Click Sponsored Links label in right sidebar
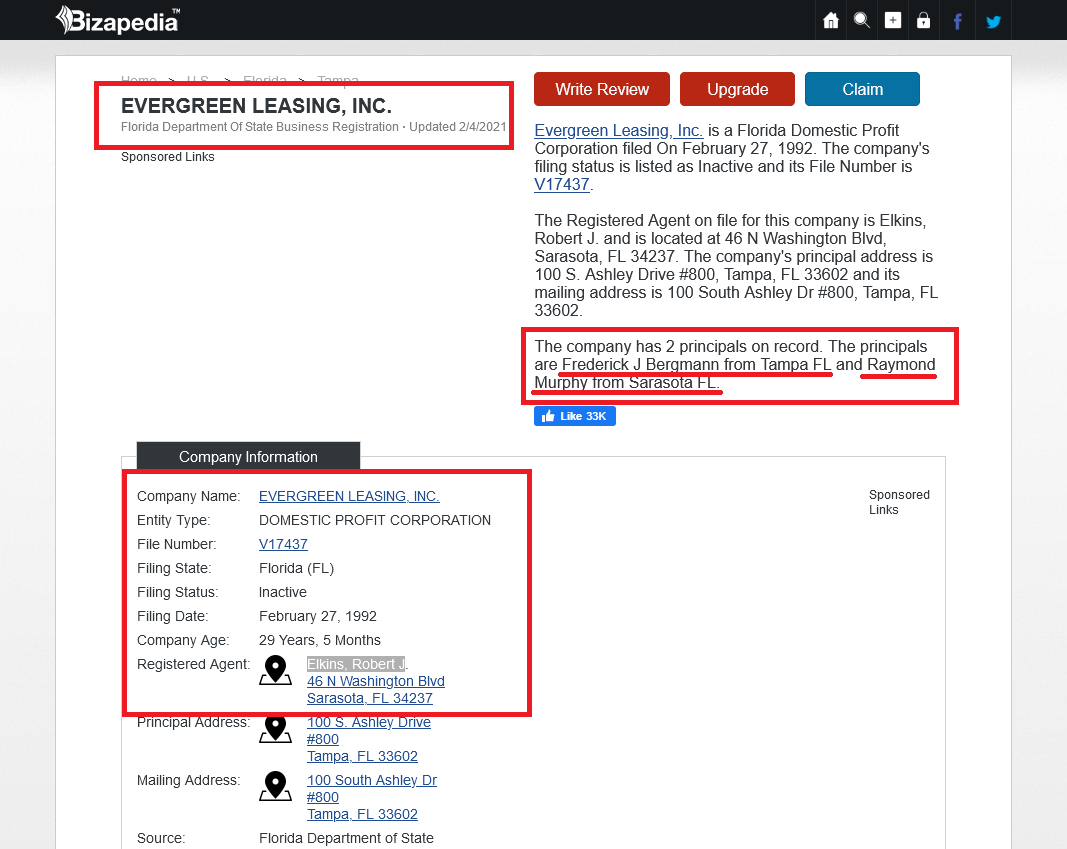The image size is (1067, 849). tap(899, 502)
